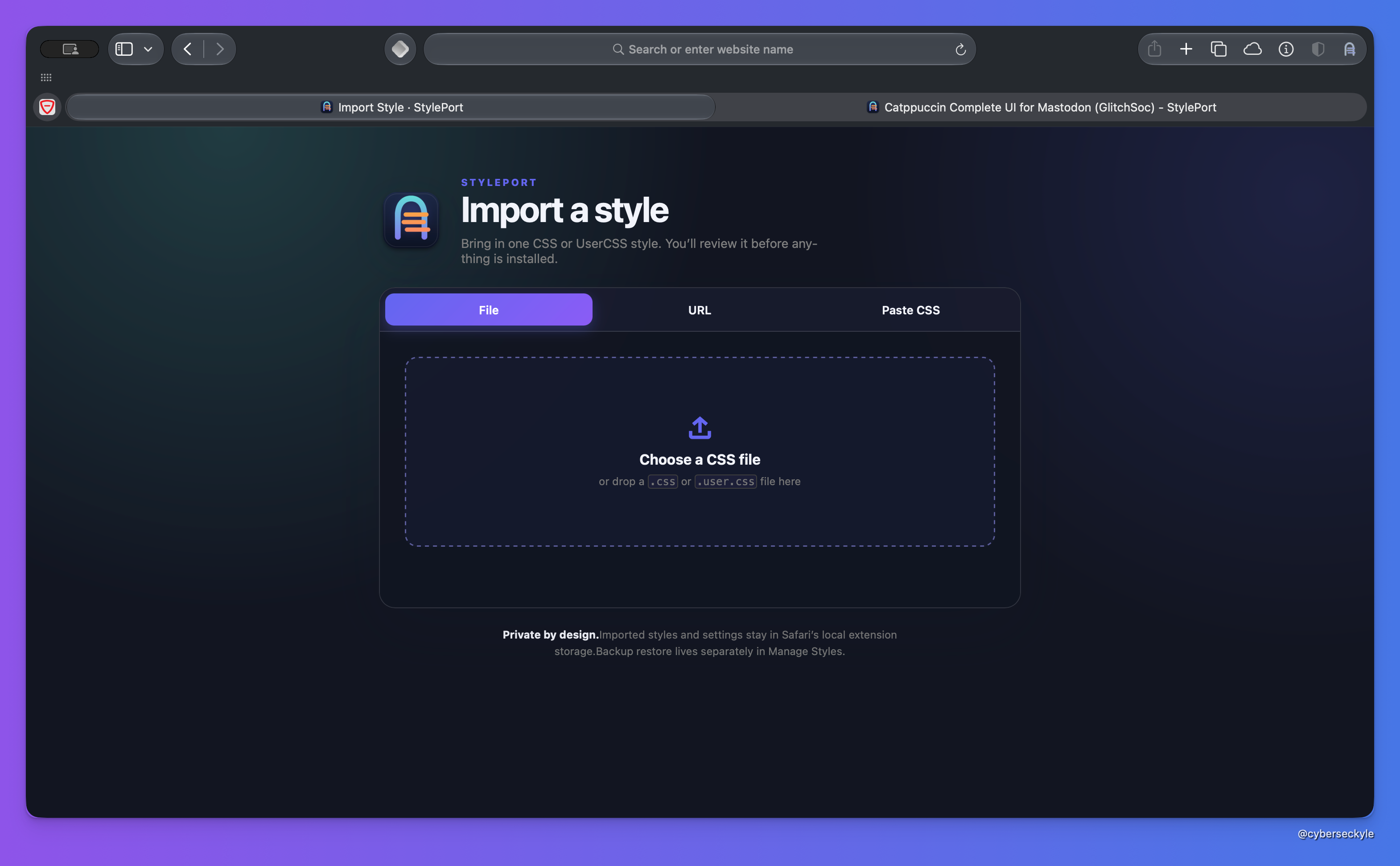Open the Share menu icon
Image resolution: width=1400 pixels, height=866 pixels.
click(x=1154, y=49)
